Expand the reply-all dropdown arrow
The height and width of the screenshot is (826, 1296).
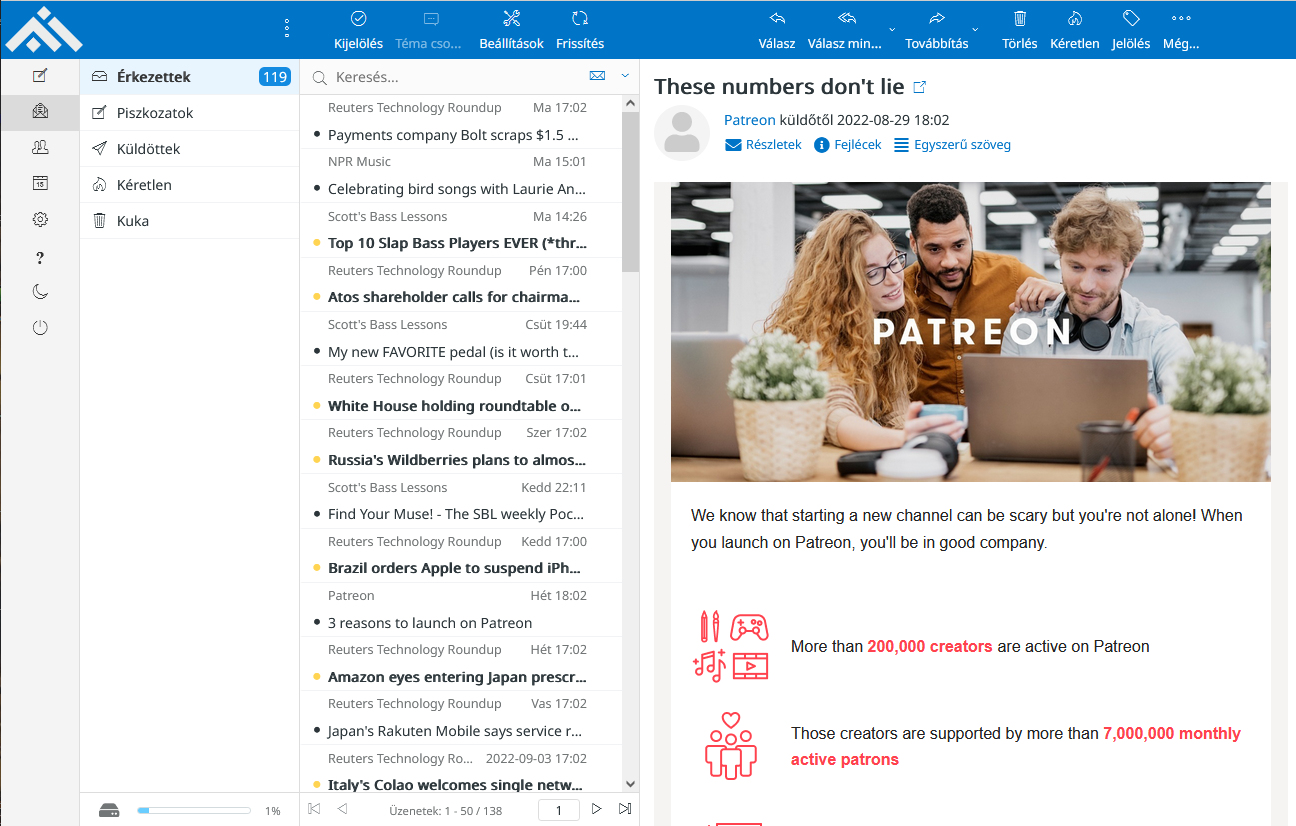coord(893,30)
